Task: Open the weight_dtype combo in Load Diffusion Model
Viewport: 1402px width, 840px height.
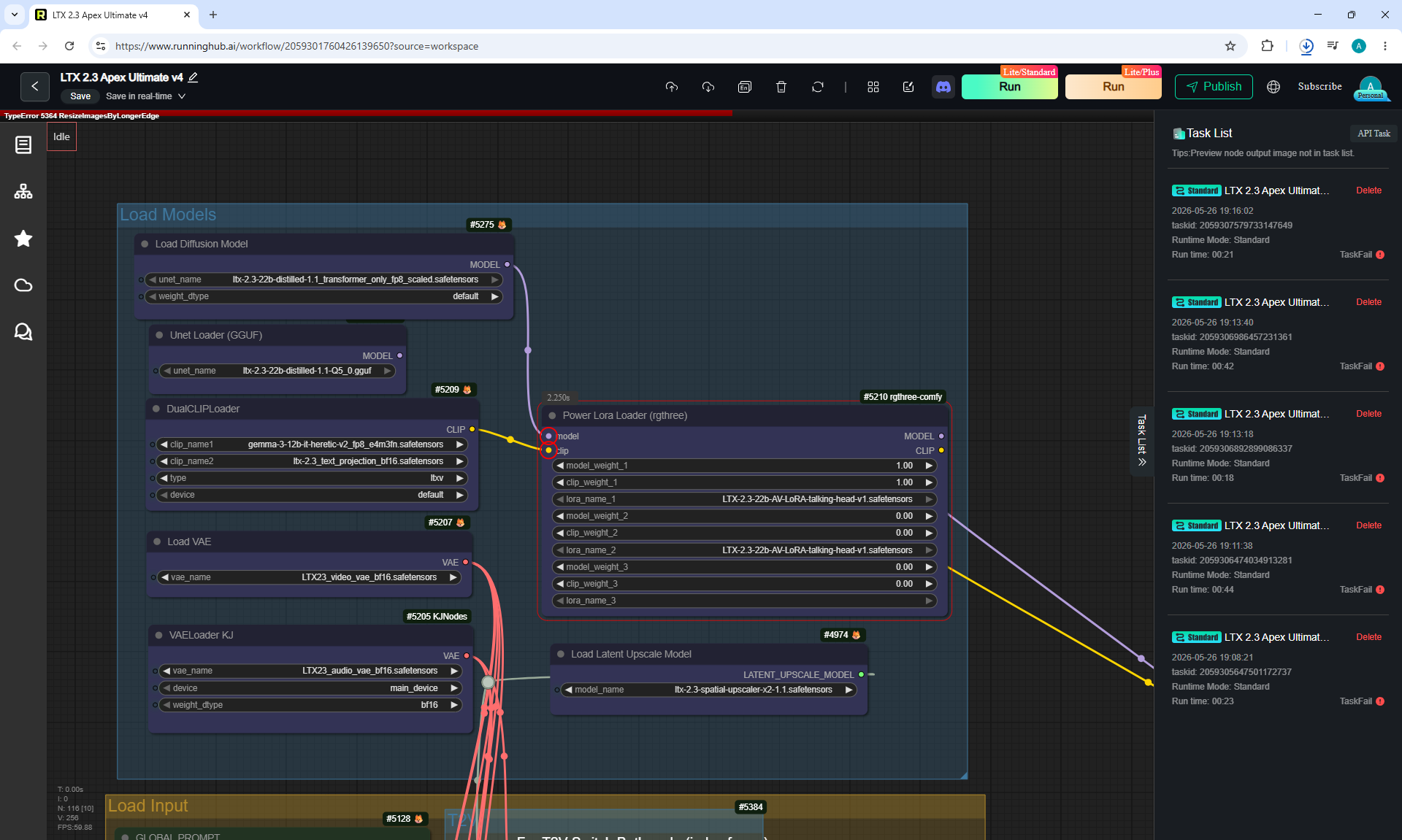Action: click(x=324, y=296)
